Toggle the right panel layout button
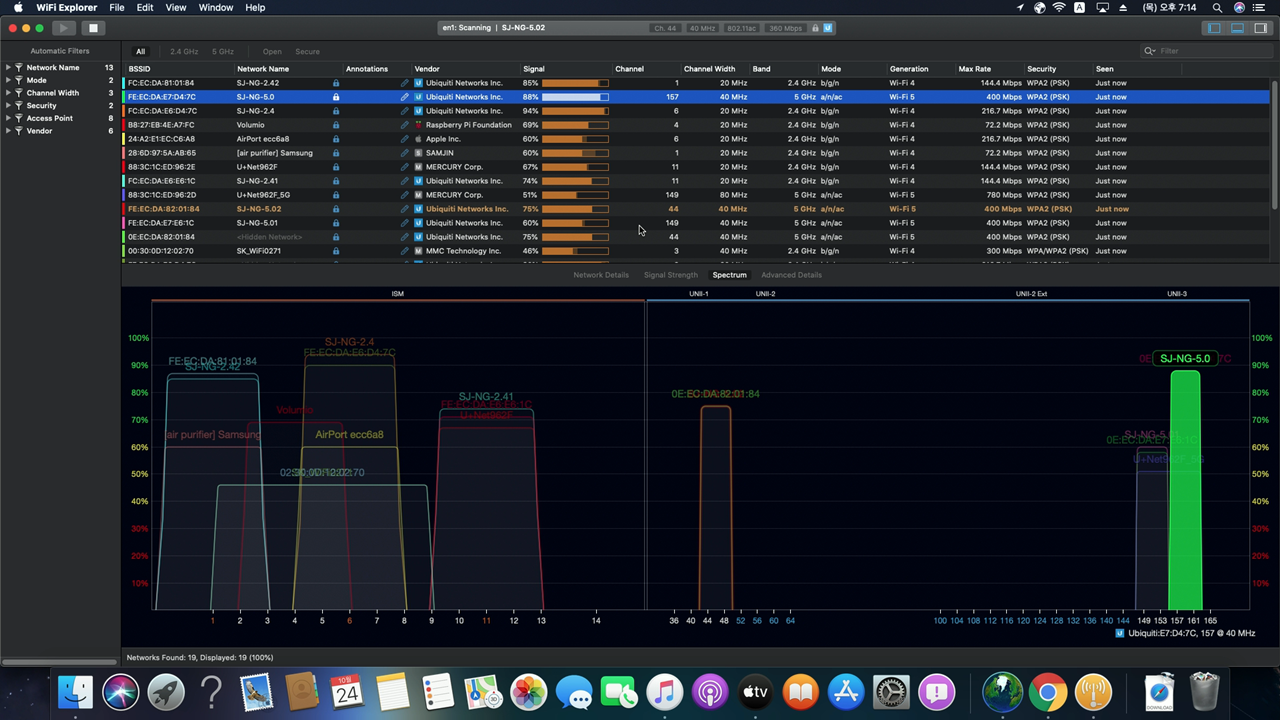Viewport: 1280px width, 720px height. tap(1260, 28)
